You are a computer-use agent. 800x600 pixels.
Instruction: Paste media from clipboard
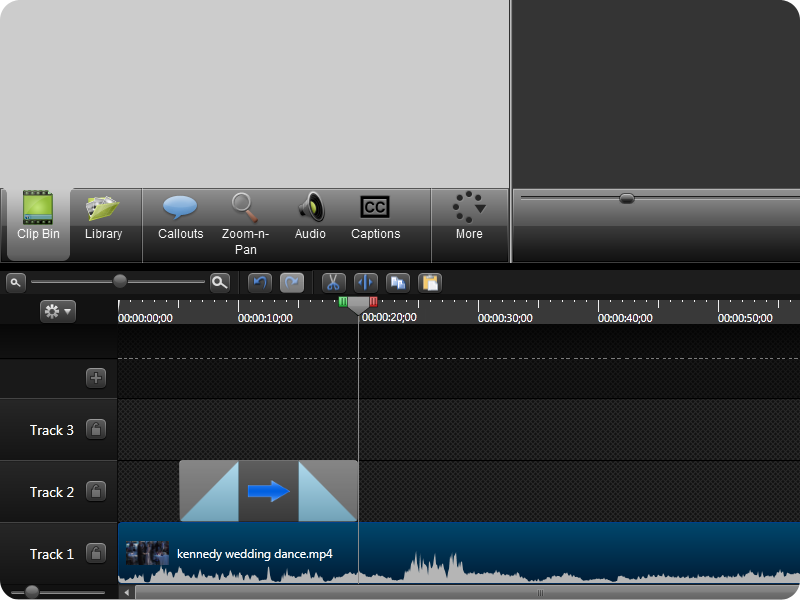click(x=430, y=283)
